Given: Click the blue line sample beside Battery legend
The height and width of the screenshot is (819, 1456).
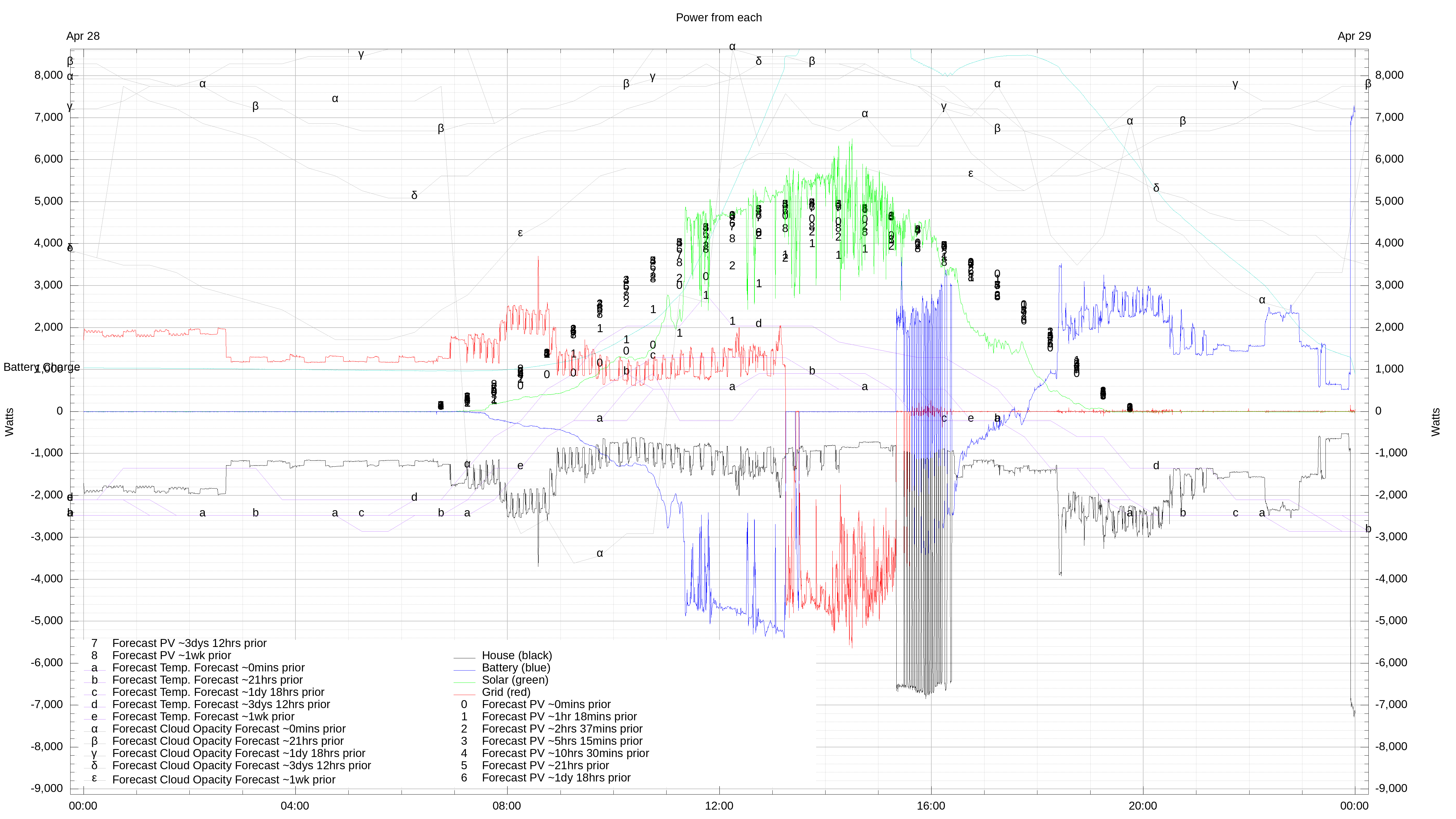Looking at the screenshot, I should 464,670.
